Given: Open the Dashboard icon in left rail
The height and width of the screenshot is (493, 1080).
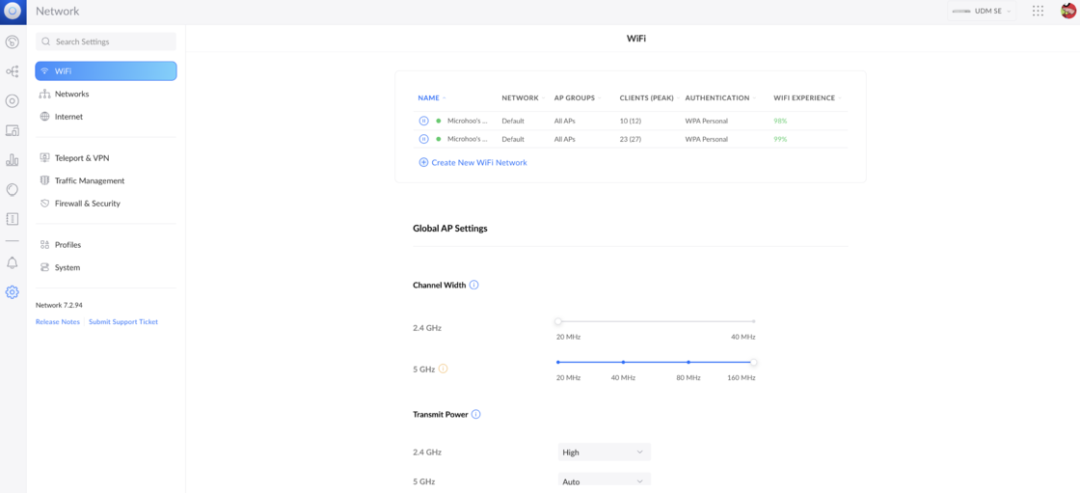Looking at the screenshot, I should coord(12,42).
